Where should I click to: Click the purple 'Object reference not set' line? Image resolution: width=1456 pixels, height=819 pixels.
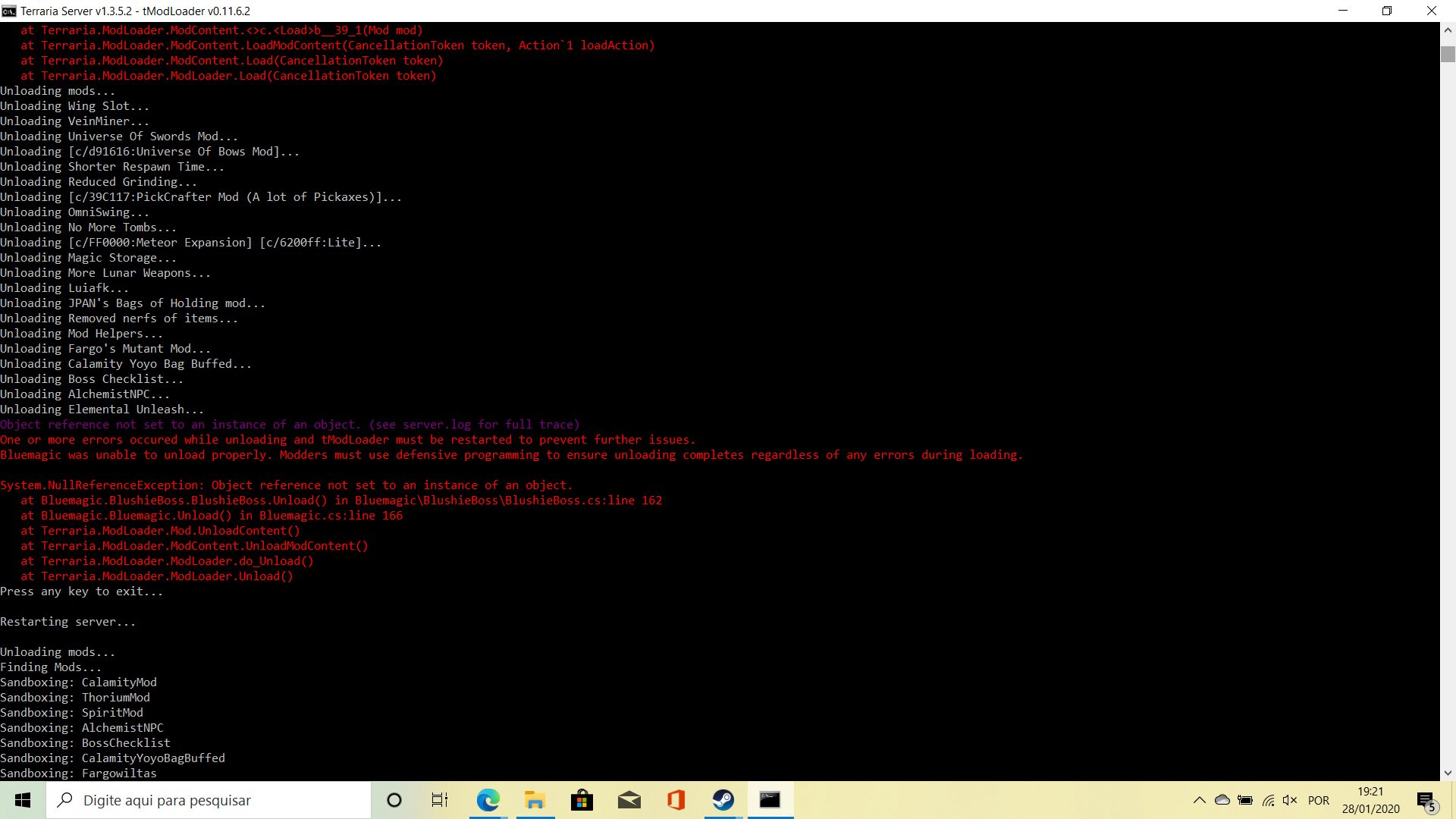click(290, 425)
